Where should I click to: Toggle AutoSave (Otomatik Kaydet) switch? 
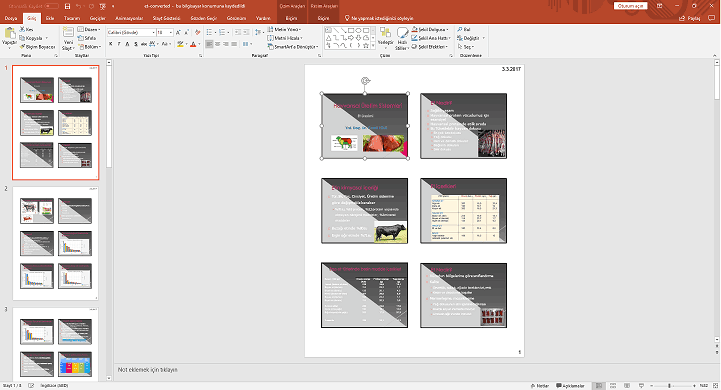[x=52, y=6]
